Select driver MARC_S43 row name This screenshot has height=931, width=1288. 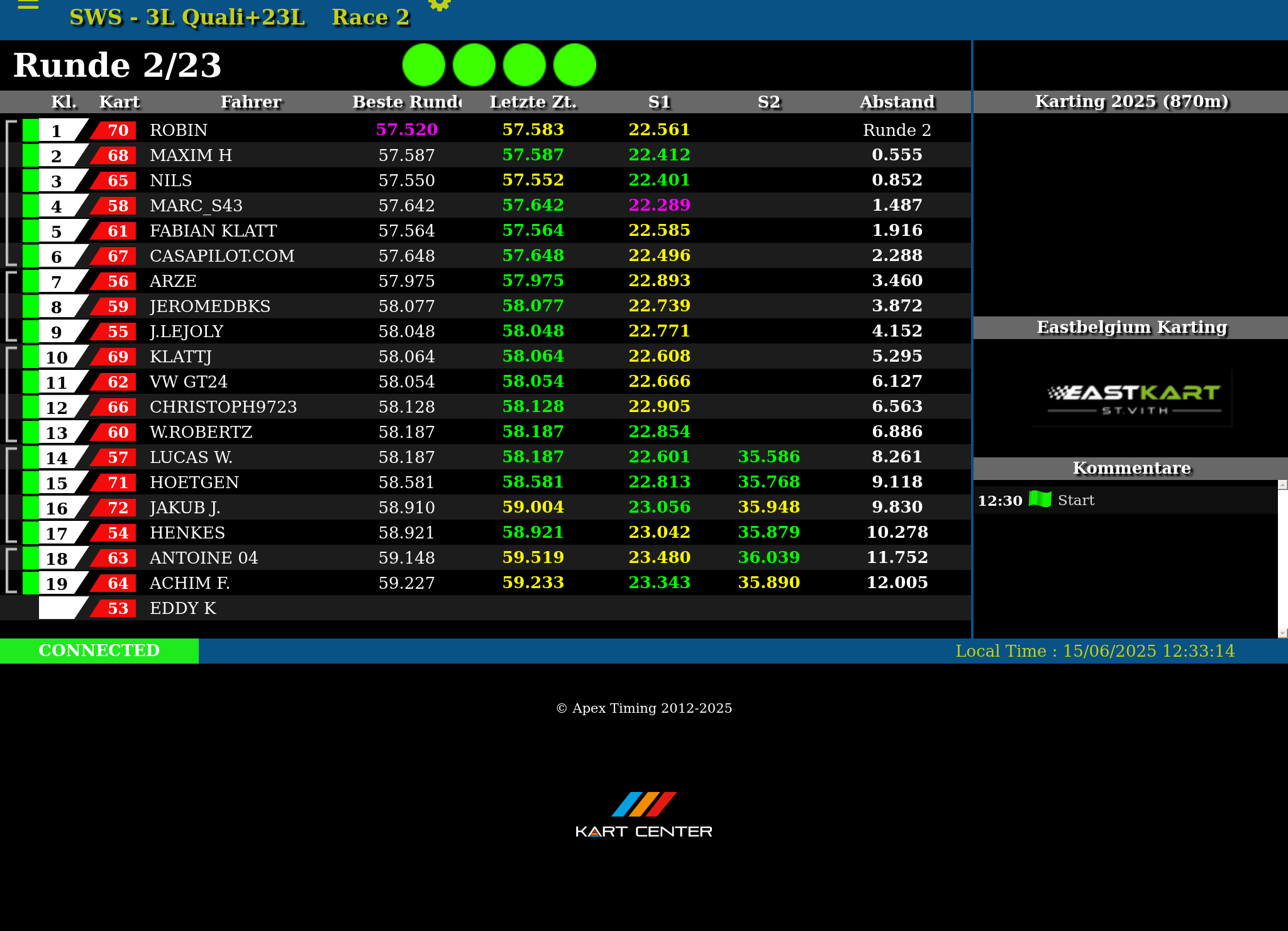coord(196,206)
